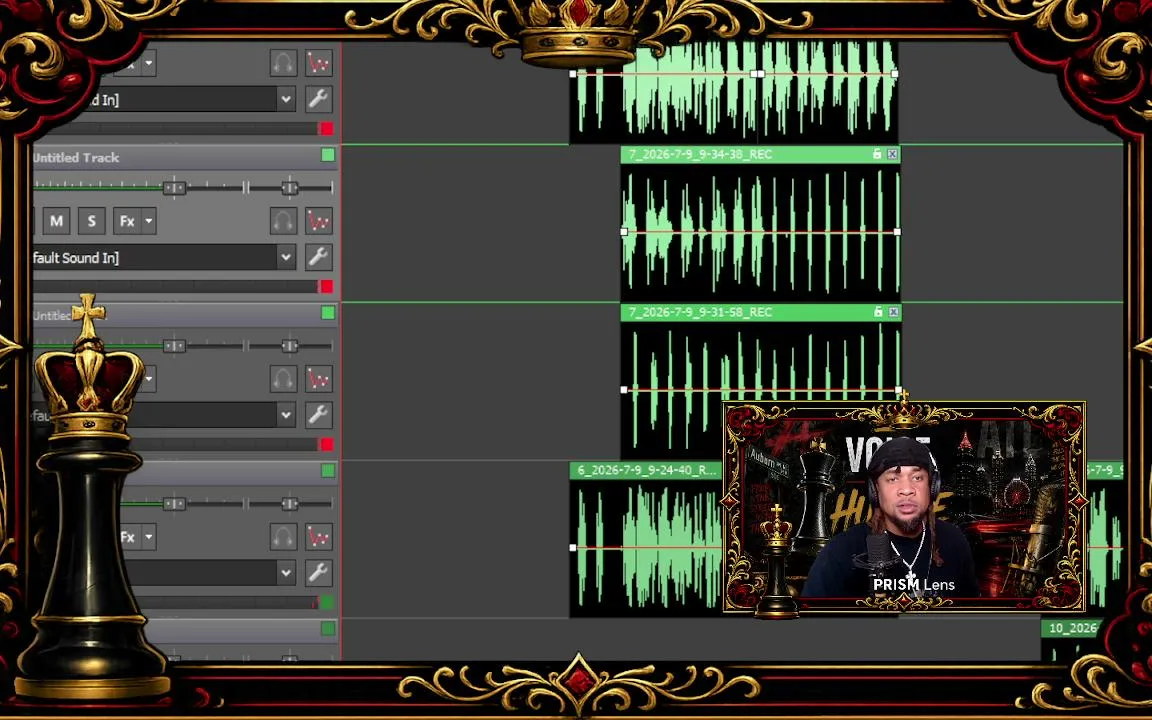Open input device dropdown on the 9-31-58 clip track
Image resolution: width=1152 pixels, height=720 pixels.
pyautogui.click(x=286, y=415)
